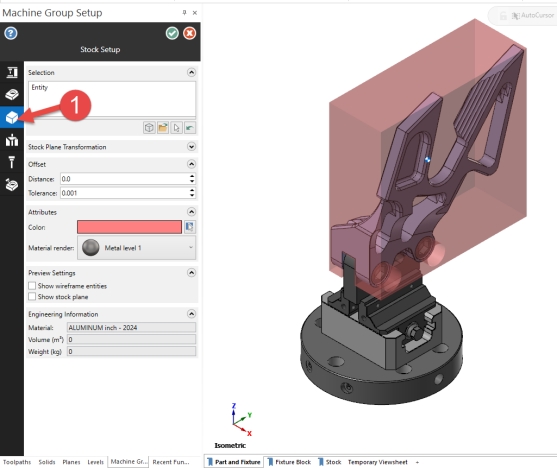The height and width of the screenshot is (468, 557).
Task: Adjust the Tolerance spinner arrows
Action: [x=192, y=193]
